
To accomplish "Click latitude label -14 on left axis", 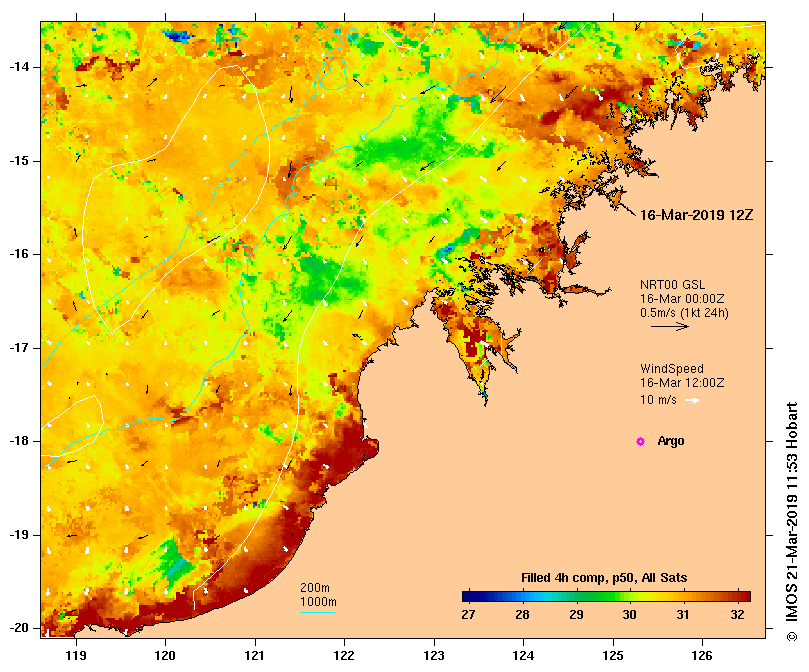I will point(19,67).
